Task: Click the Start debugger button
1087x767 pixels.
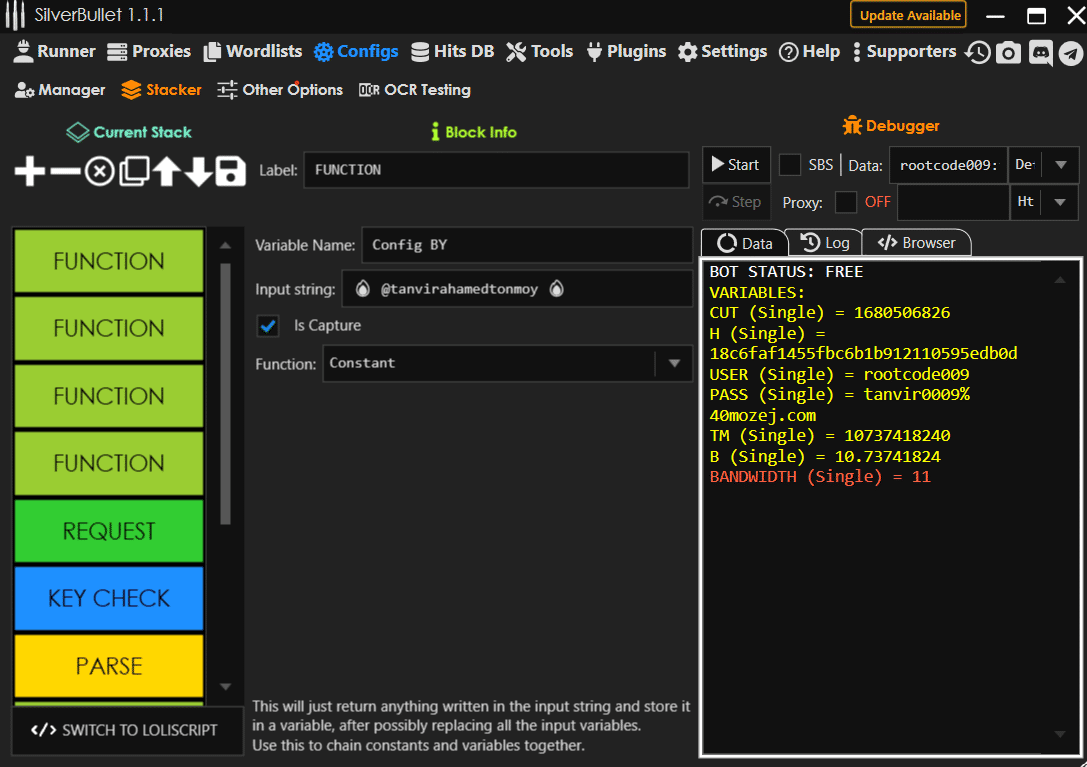Action: pos(735,165)
